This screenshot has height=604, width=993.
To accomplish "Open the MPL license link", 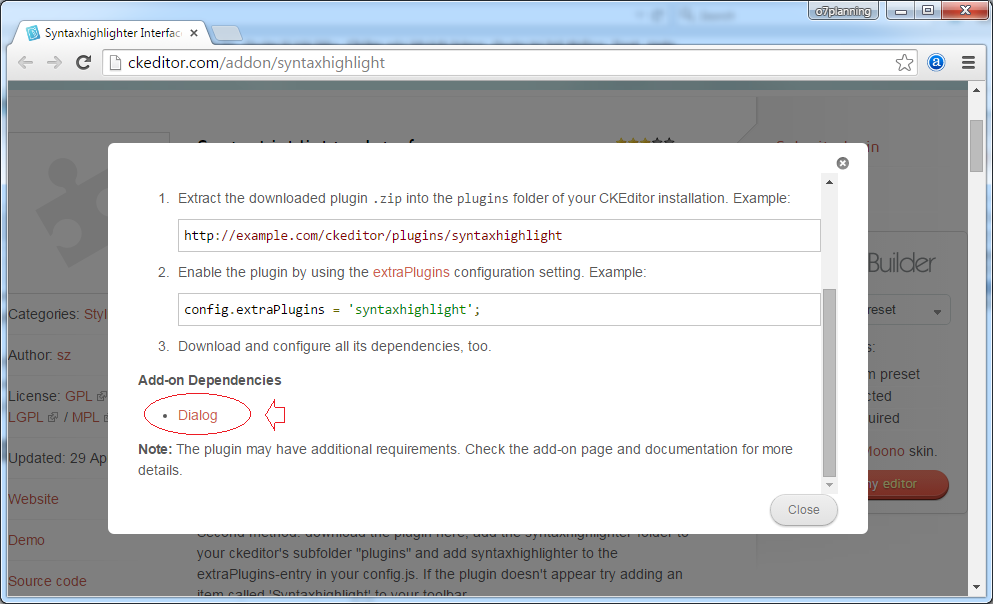I will pyautogui.click(x=86, y=417).
